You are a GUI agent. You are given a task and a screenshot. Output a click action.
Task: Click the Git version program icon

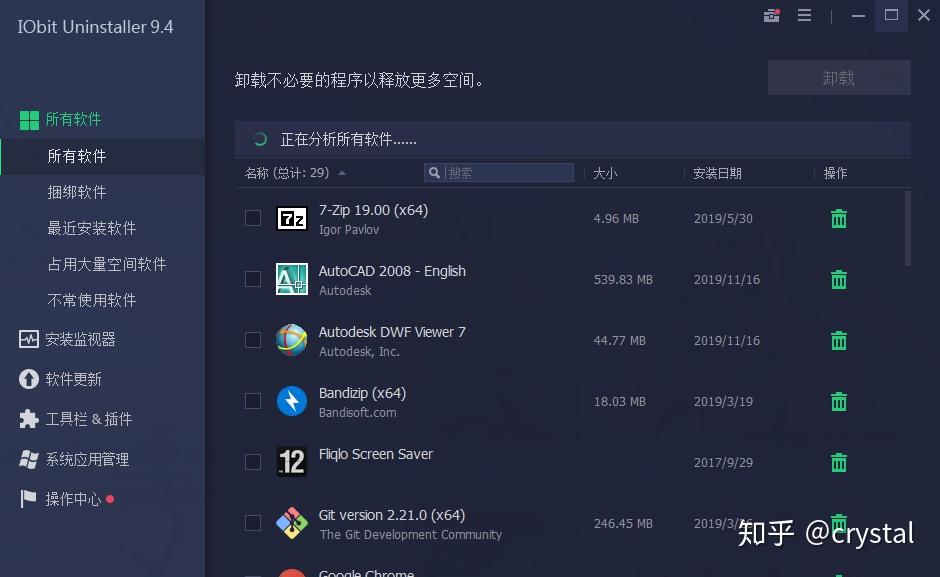(291, 523)
